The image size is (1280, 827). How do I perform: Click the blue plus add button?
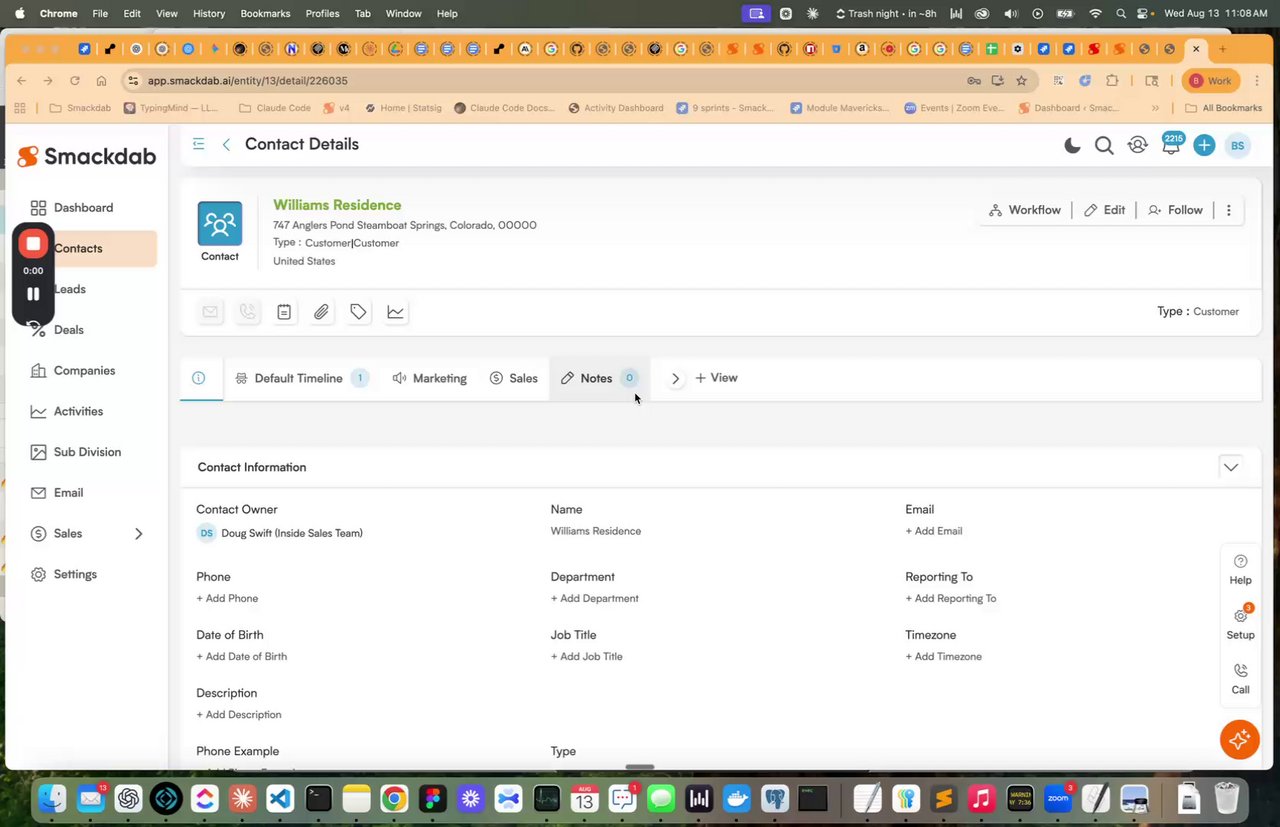[1204, 146]
